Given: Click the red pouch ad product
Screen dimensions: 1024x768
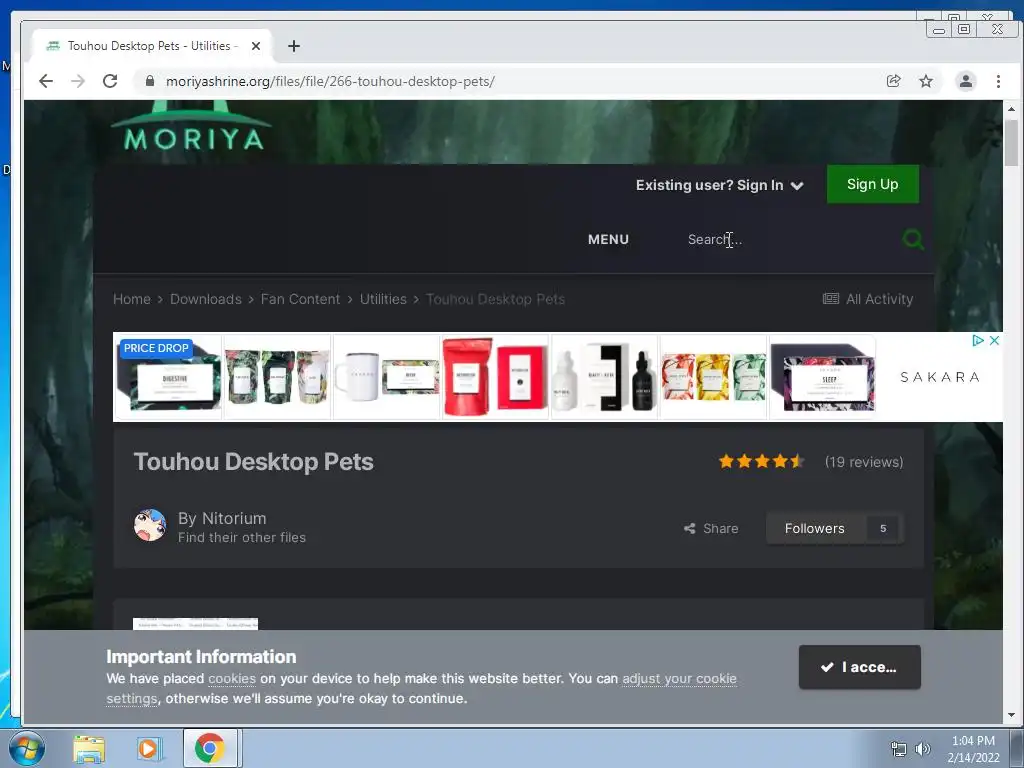Looking at the screenshot, I should tap(466, 377).
